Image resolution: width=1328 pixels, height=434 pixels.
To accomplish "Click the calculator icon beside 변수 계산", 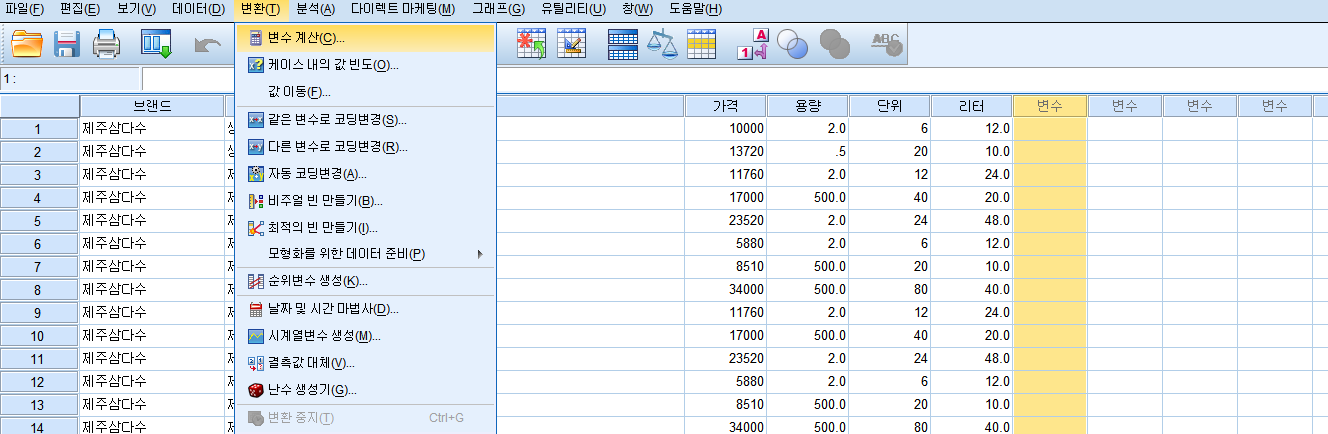I will click(x=255, y=38).
